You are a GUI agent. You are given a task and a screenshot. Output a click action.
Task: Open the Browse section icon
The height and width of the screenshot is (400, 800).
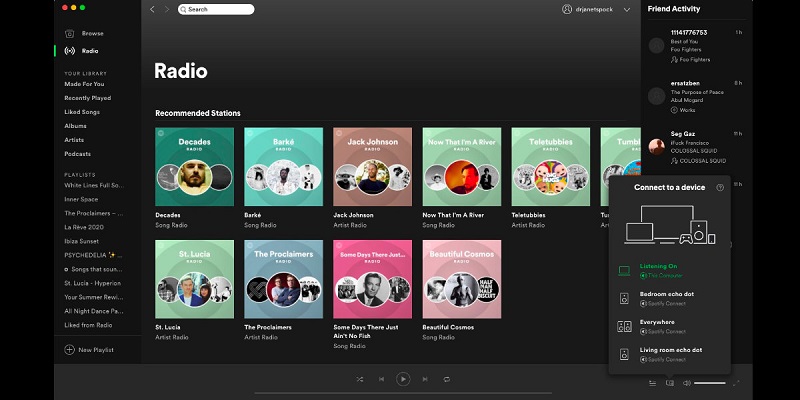click(x=69, y=34)
